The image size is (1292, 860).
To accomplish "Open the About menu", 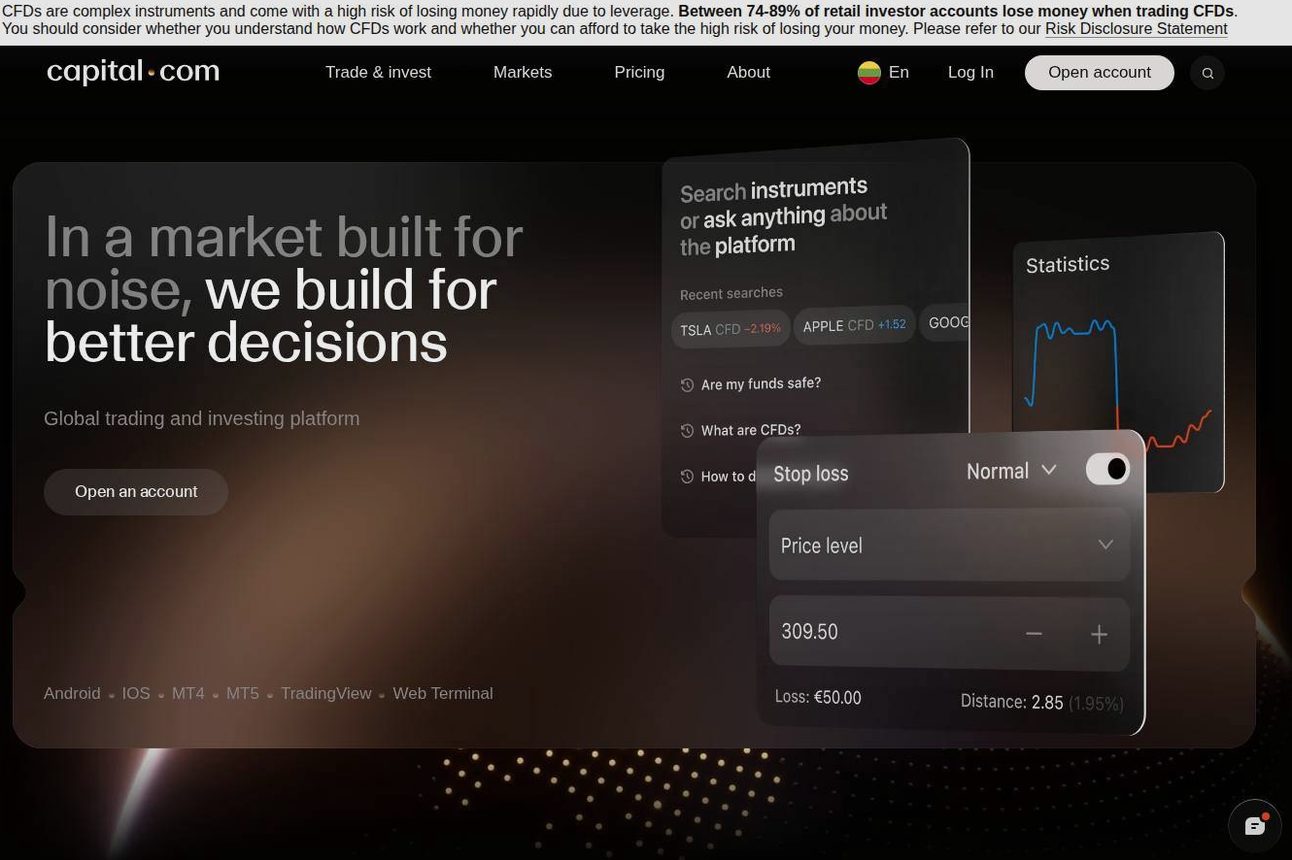I will 748,73.
